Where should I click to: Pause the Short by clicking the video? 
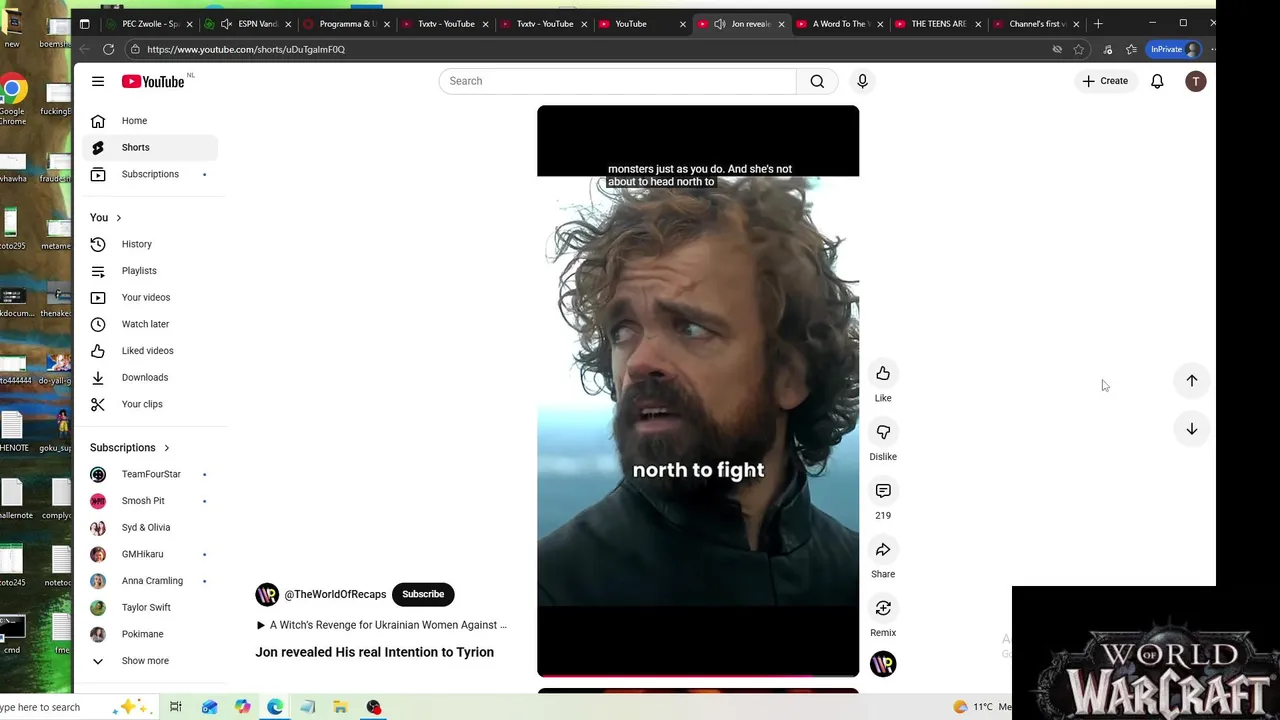[698, 391]
